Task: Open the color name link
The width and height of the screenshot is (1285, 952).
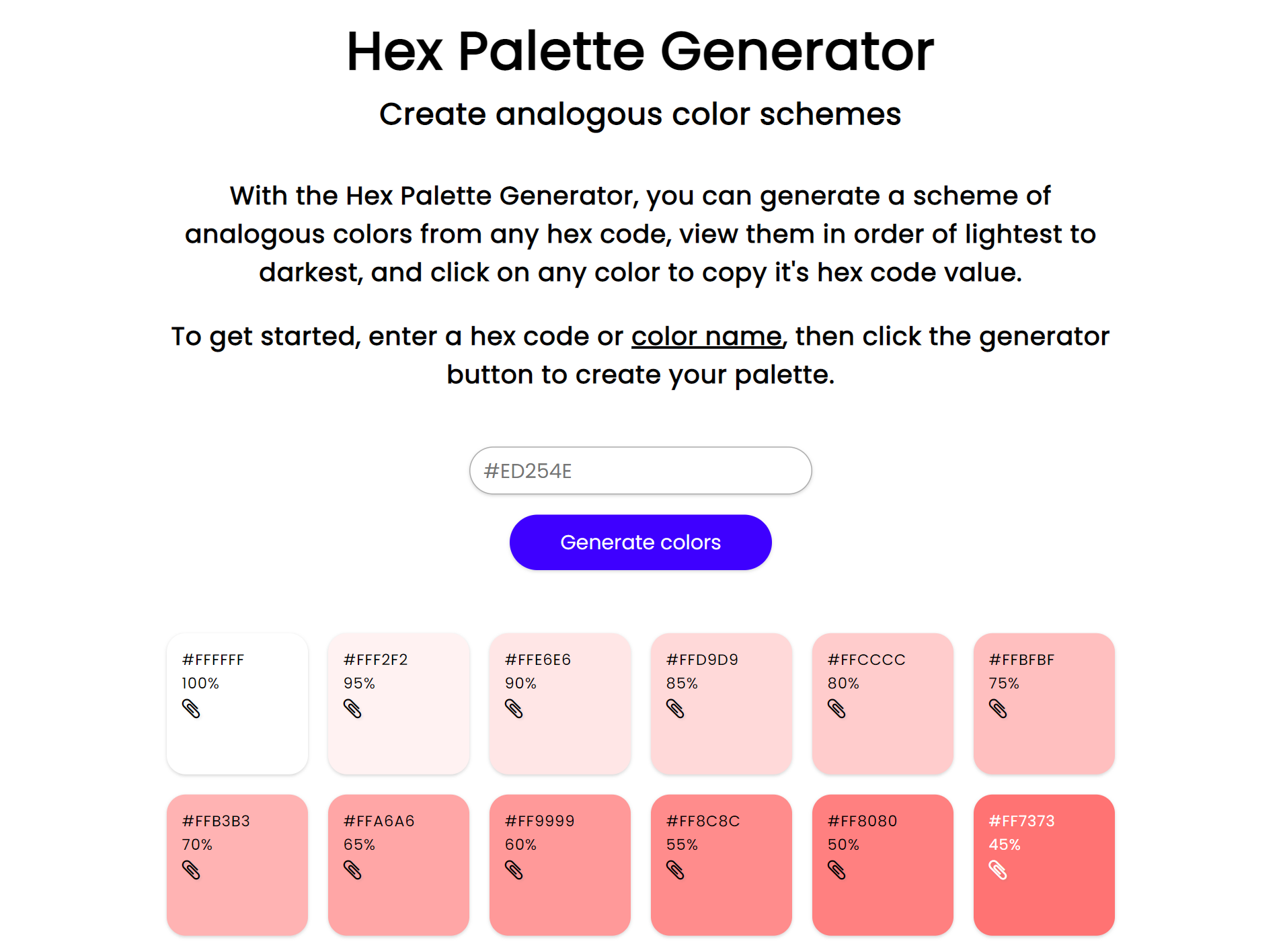Action: click(x=705, y=336)
